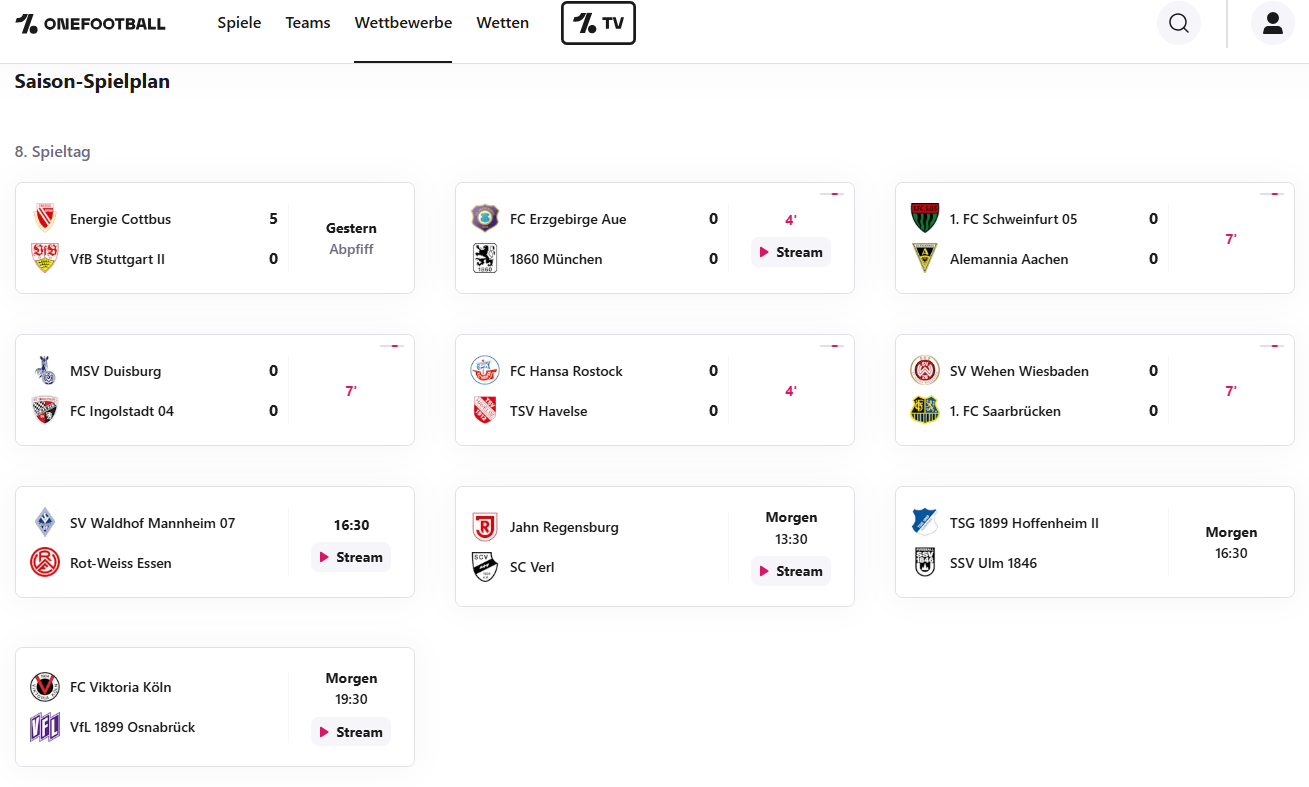Viewport: 1309px width, 787px height.
Task: Select the Teams navigation item
Action: click(x=308, y=23)
